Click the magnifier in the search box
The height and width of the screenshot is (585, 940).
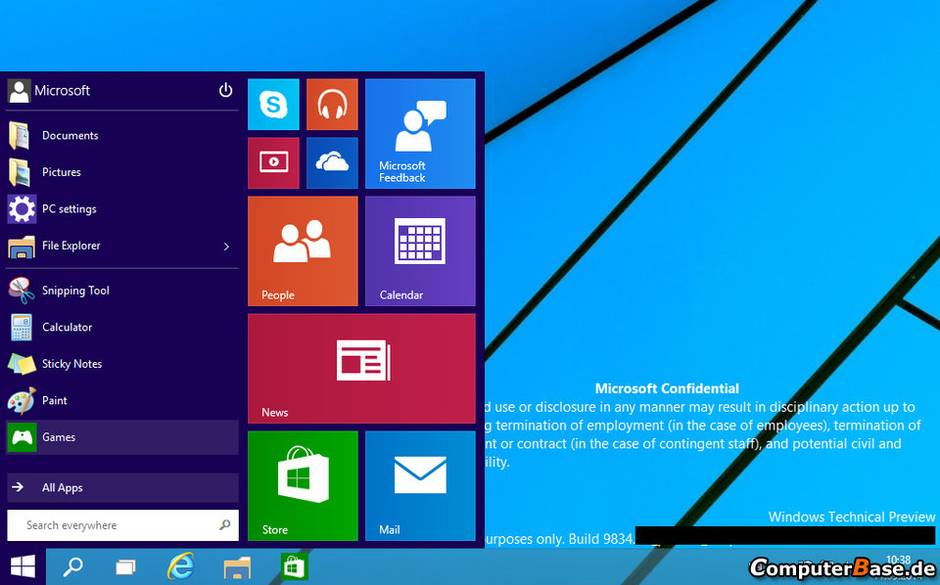(x=225, y=525)
